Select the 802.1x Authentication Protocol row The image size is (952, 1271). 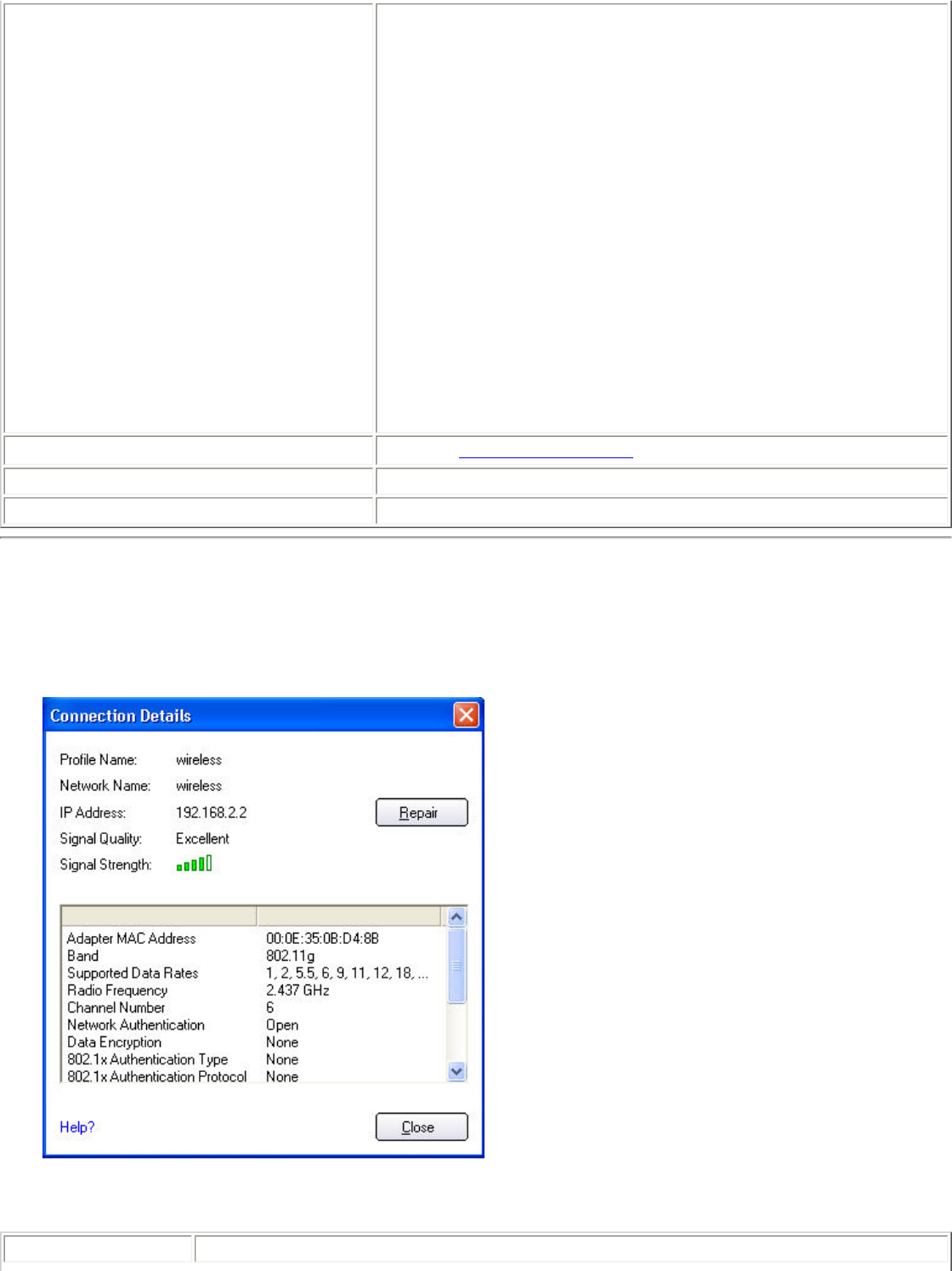coord(253,1076)
